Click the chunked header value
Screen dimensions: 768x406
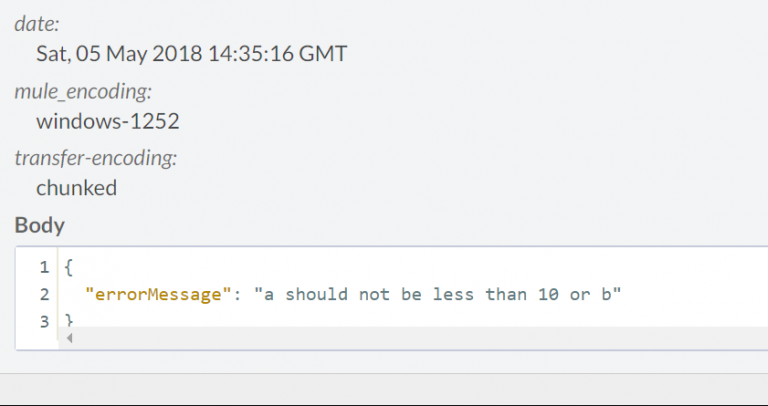tap(76, 187)
